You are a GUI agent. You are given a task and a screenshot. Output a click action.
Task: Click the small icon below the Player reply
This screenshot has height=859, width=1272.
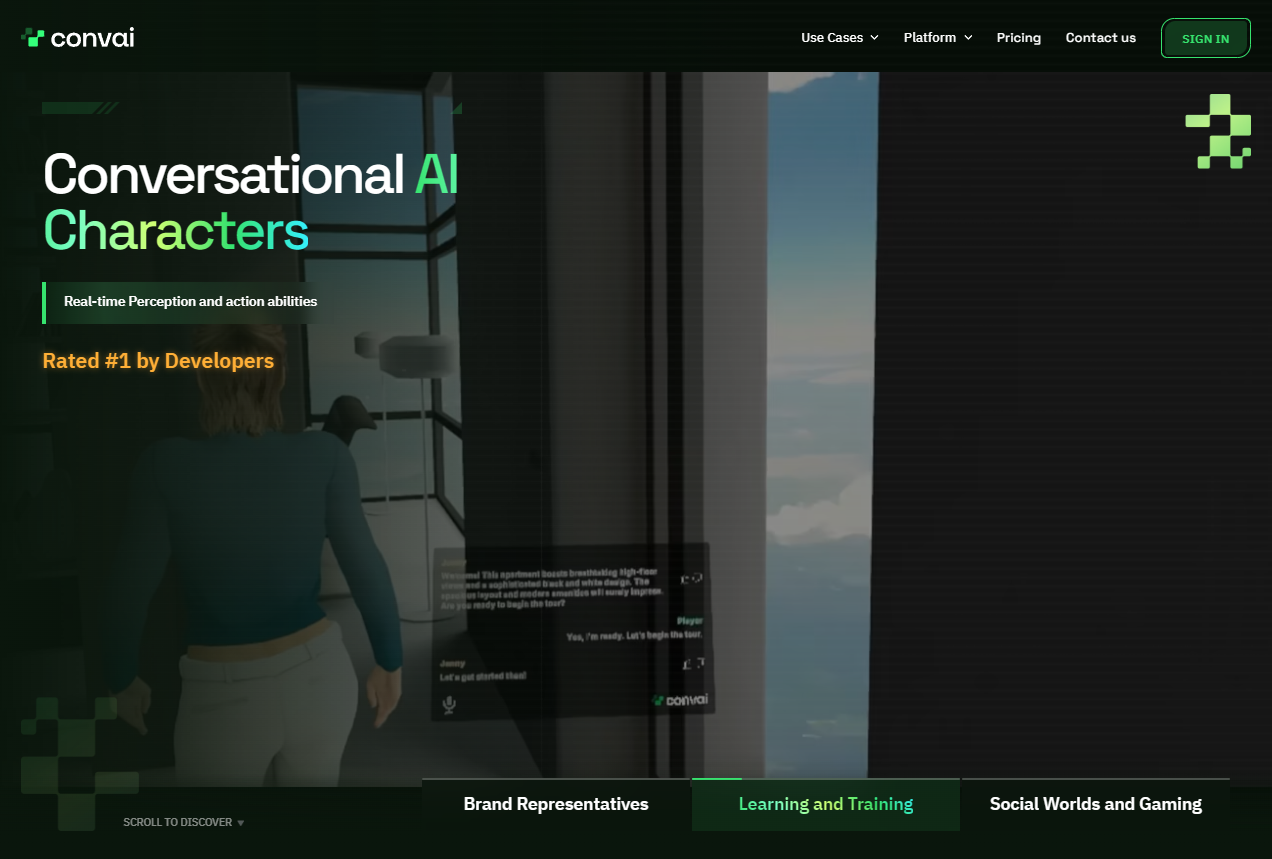click(693, 663)
